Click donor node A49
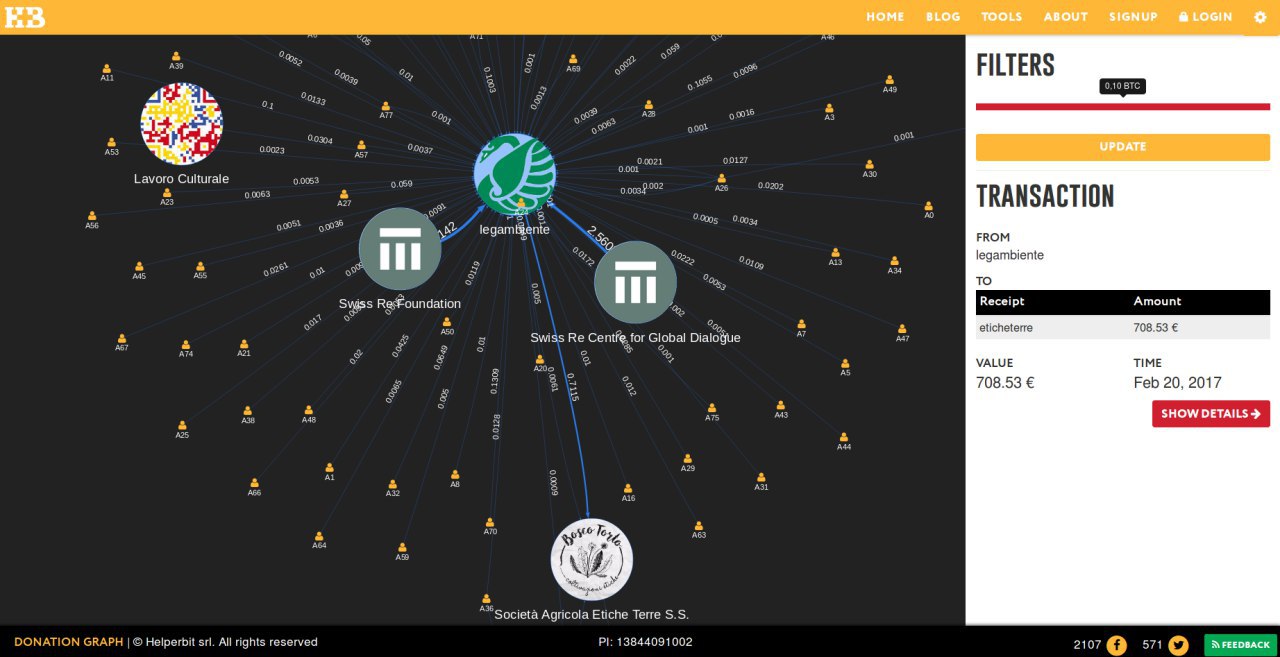 click(889, 80)
